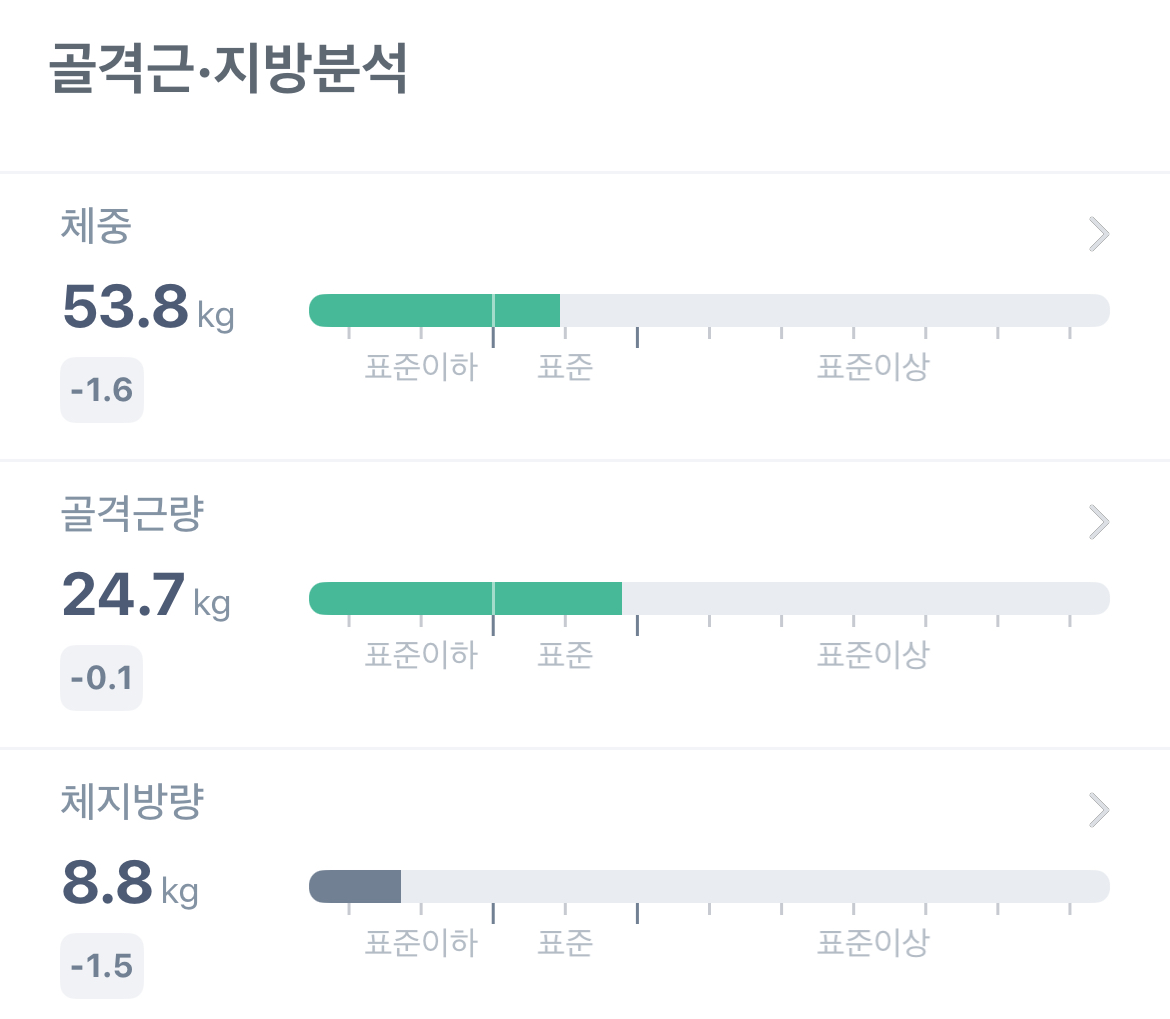Image resolution: width=1170 pixels, height=1019 pixels.
Task: Select the -1.6 weight change badge
Action: 101,390
